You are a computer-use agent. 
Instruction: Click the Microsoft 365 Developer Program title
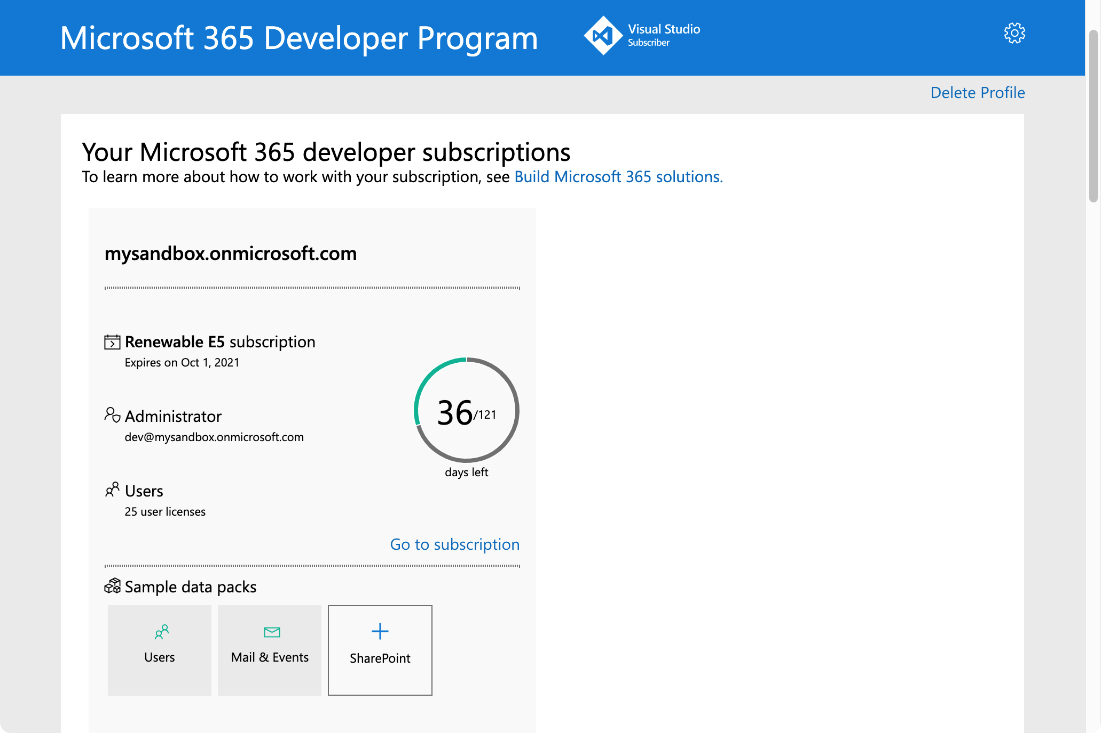[x=299, y=37]
